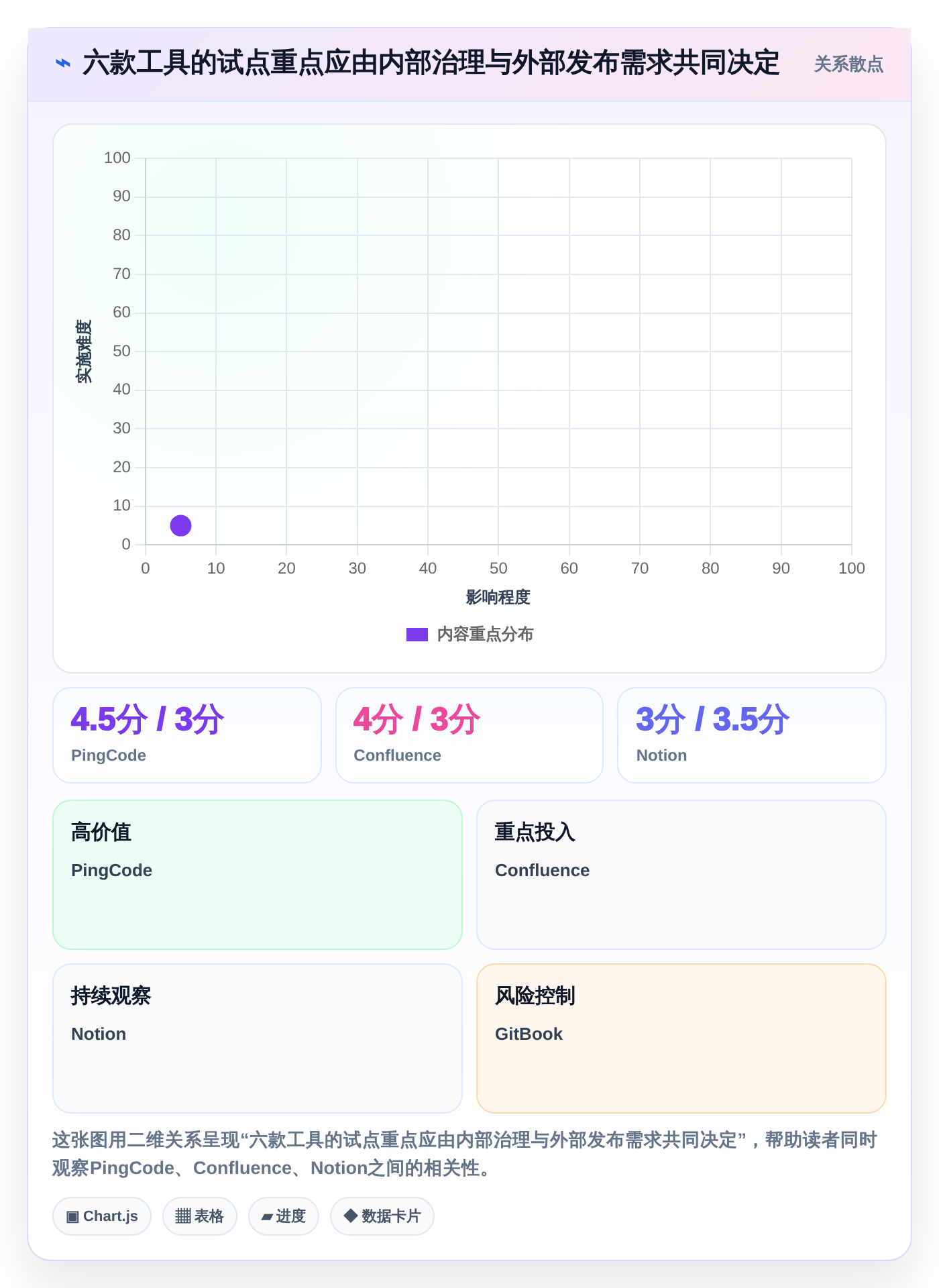Screen dimensions: 939x1288
Task: Select the 重点投入 Confluence quadrant card
Action: click(x=681, y=875)
